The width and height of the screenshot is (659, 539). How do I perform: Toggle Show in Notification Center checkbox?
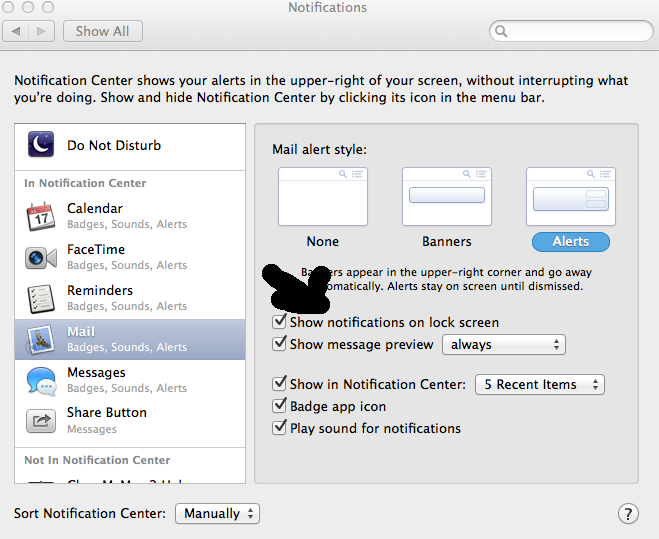(279, 383)
